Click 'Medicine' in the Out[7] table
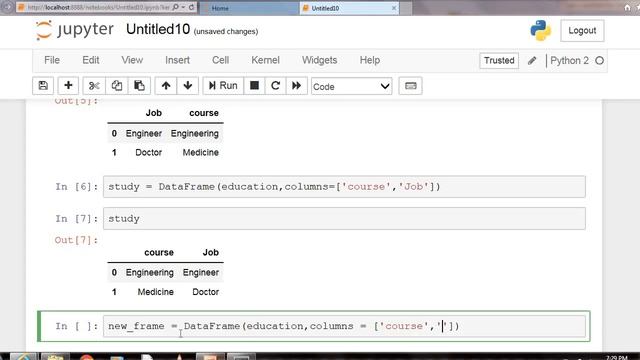Viewport: 640px width, 360px height. [x=156, y=292]
